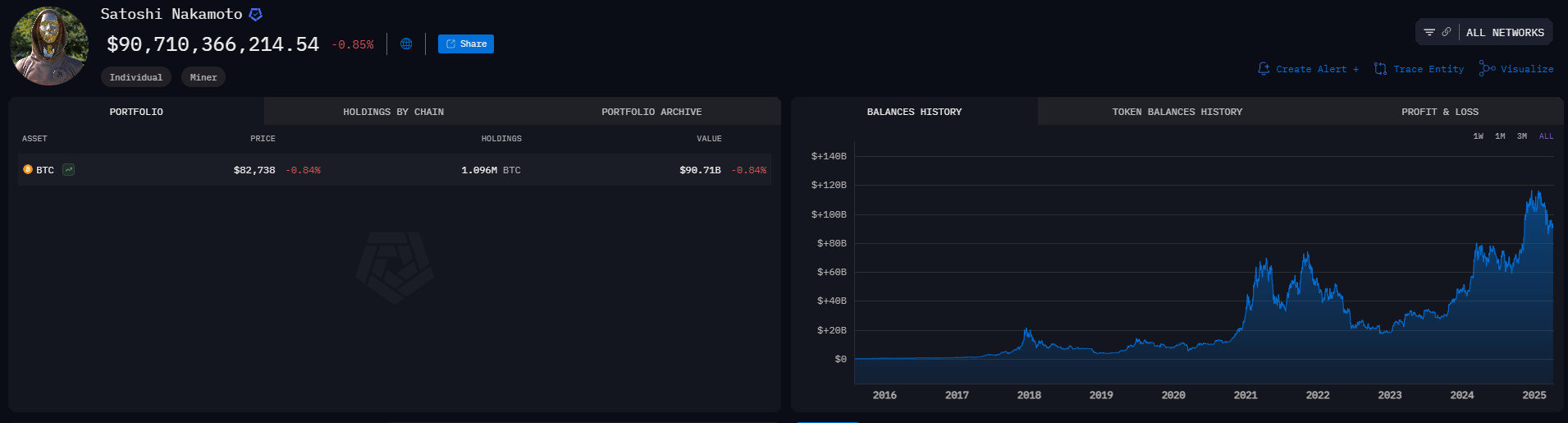The width and height of the screenshot is (1568, 423).
Task: Click the blue Share button
Action: tap(465, 44)
